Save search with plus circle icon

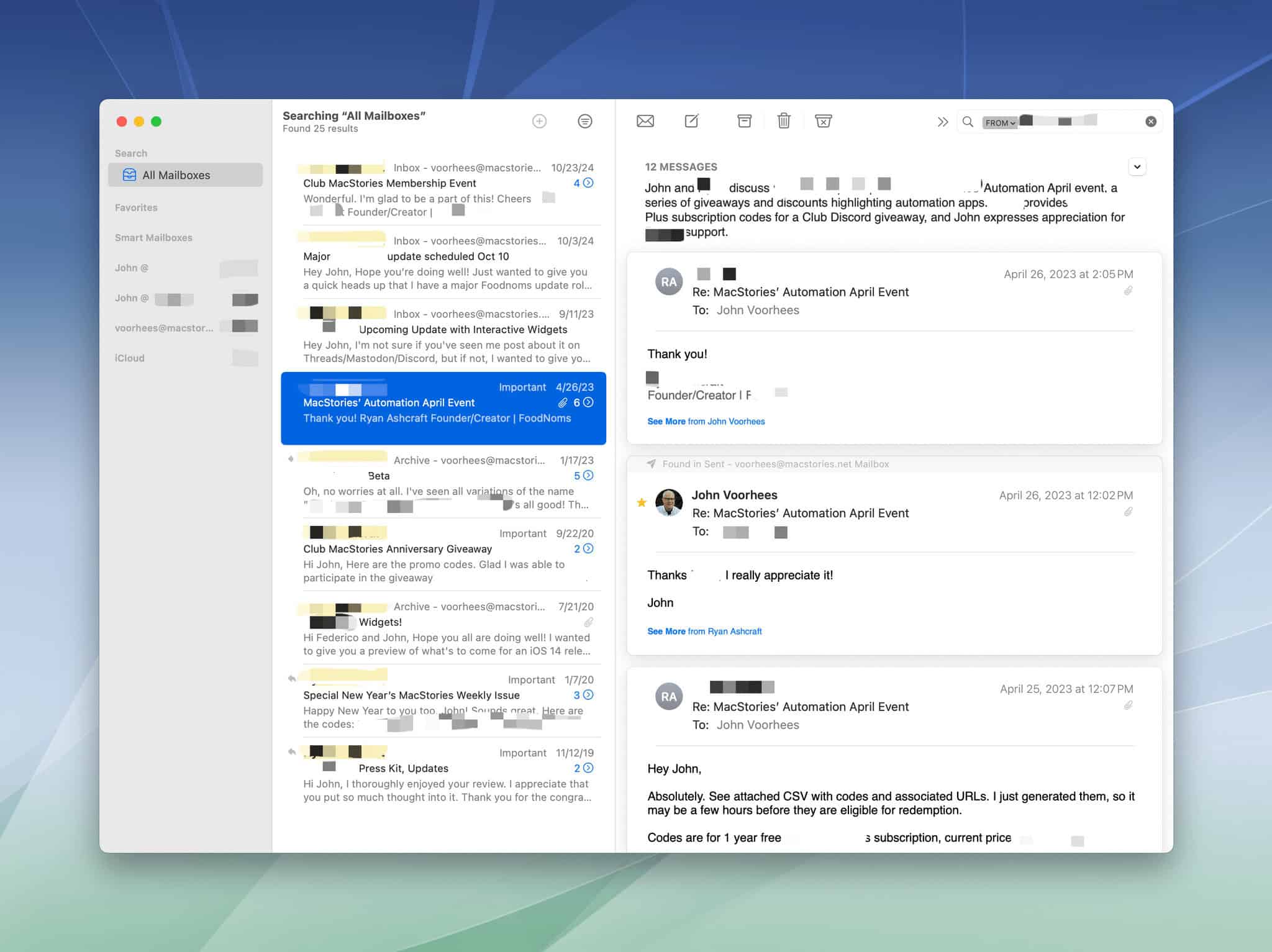pyautogui.click(x=540, y=121)
